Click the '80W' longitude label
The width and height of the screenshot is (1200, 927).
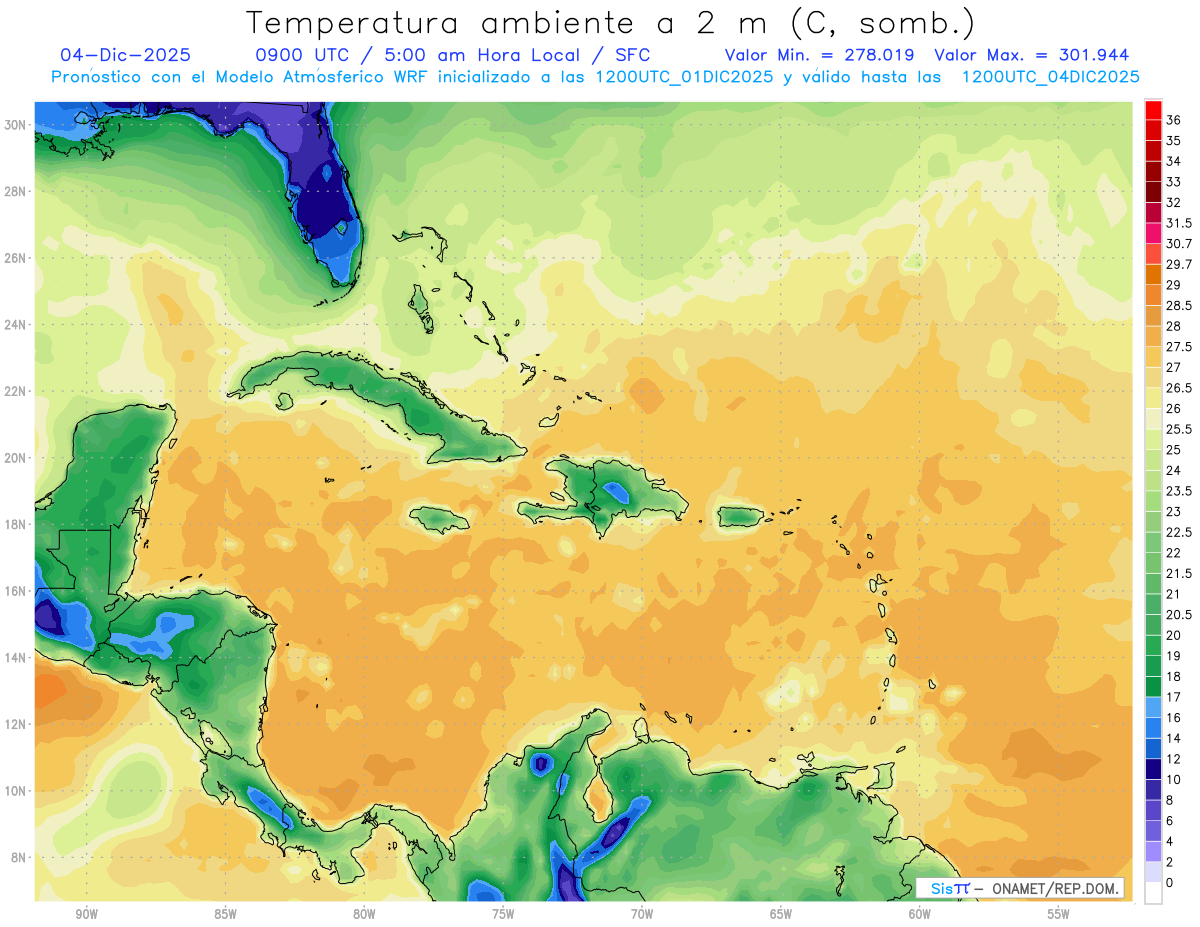pyautogui.click(x=364, y=914)
